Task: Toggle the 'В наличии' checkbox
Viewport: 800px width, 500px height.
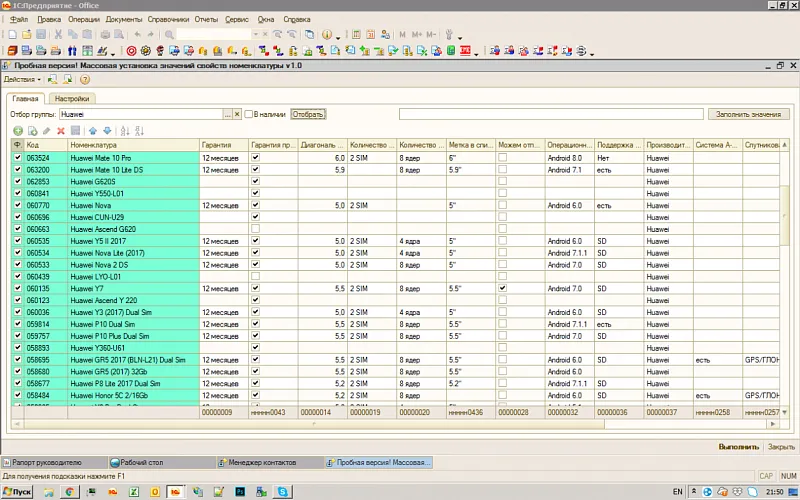Action: point(248,114)
